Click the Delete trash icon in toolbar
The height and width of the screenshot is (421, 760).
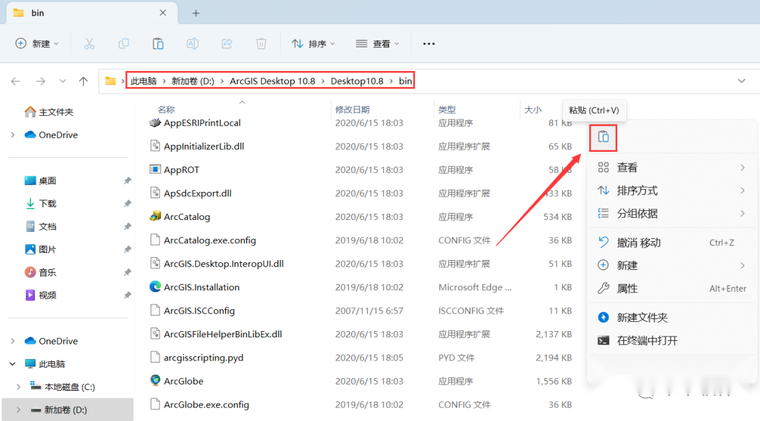tap(261, 44)
